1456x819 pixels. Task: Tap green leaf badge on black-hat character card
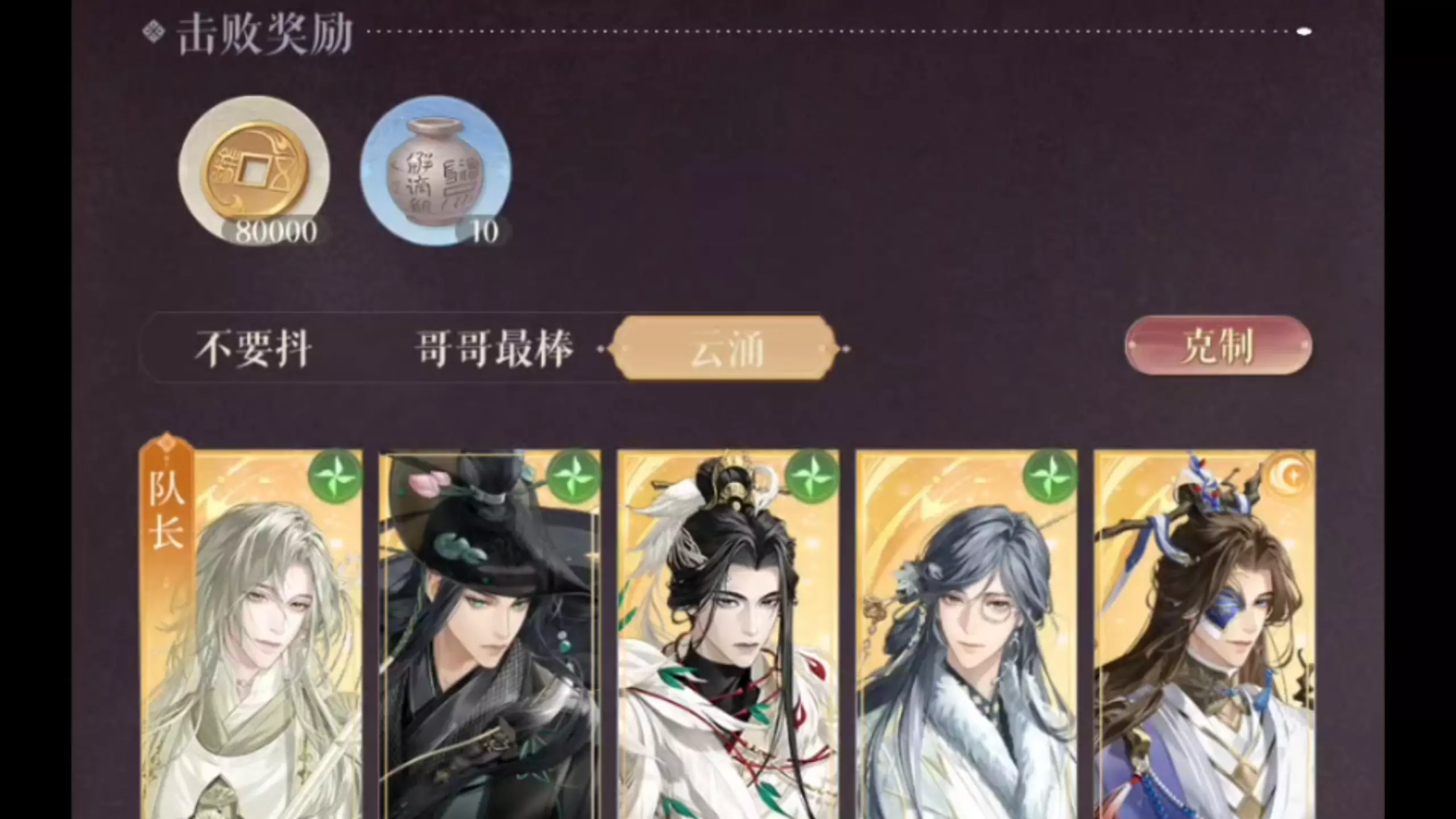click(574, 477)
